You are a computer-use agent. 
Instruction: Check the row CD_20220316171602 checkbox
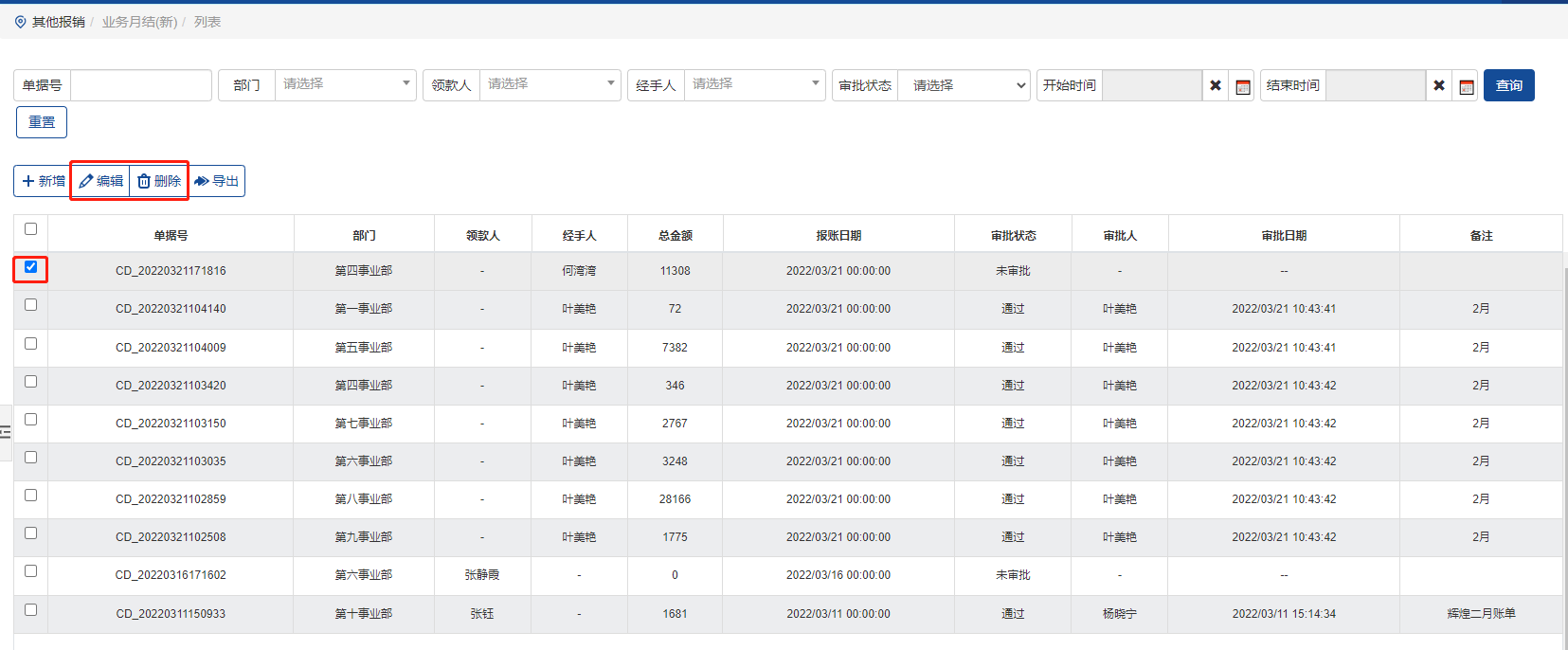[31, 571]
